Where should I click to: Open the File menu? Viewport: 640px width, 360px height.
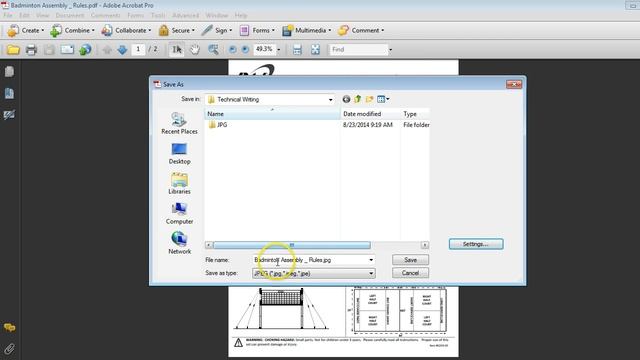click(8, 16)
